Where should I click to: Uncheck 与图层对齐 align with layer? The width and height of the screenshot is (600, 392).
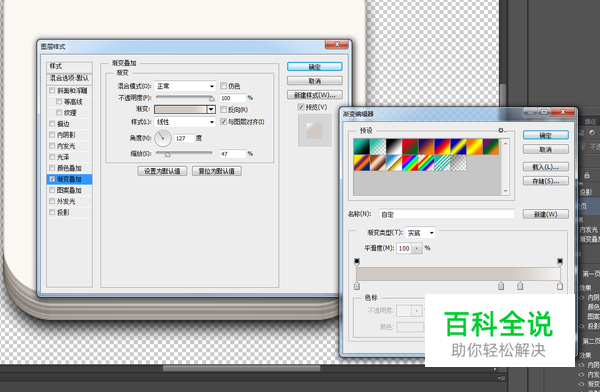[x=223, y=122]
